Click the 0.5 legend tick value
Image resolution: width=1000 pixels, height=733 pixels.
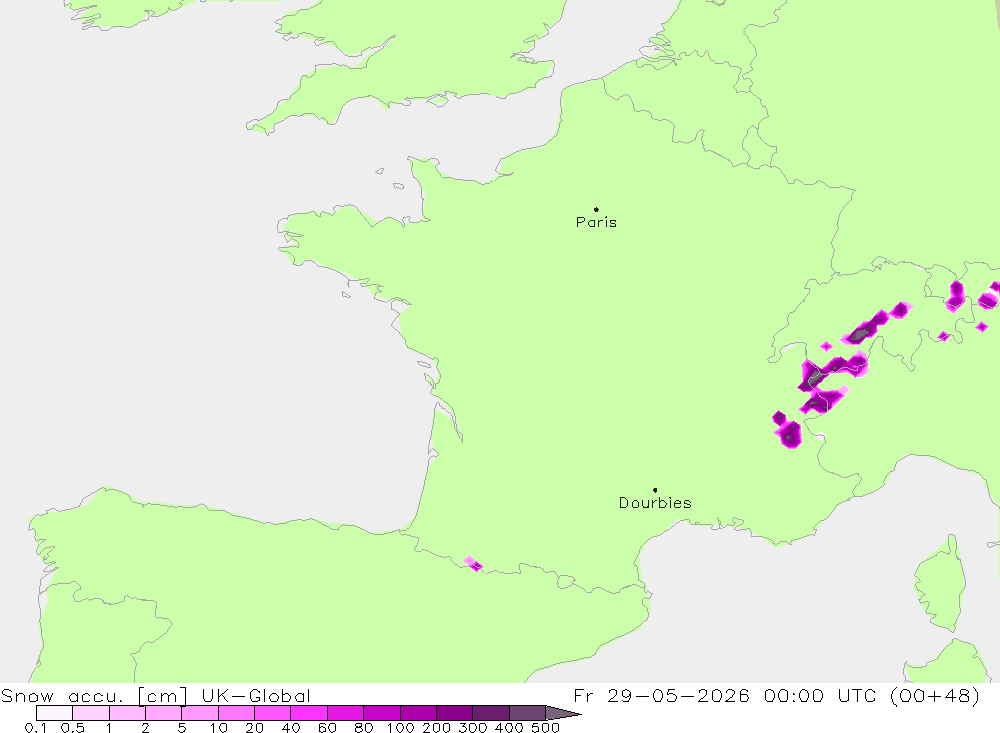73,727
